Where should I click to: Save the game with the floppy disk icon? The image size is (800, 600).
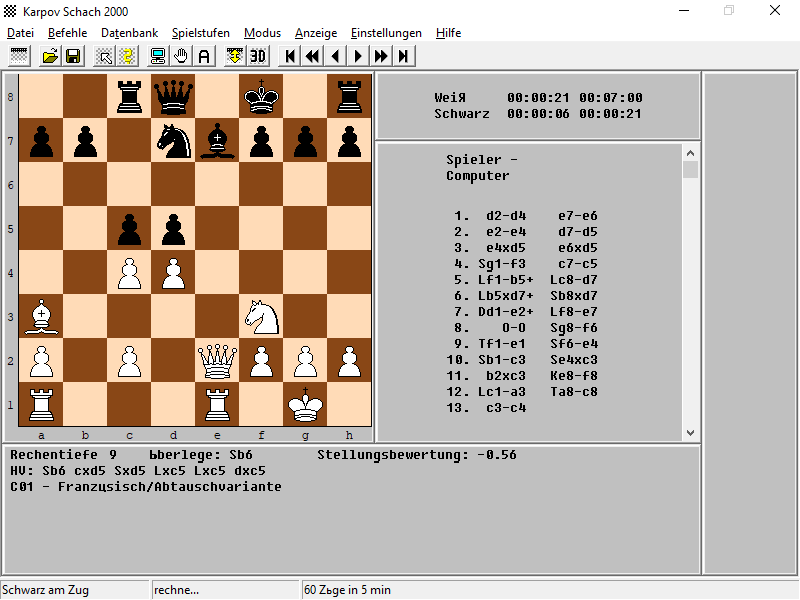click(x=73, y=56)
